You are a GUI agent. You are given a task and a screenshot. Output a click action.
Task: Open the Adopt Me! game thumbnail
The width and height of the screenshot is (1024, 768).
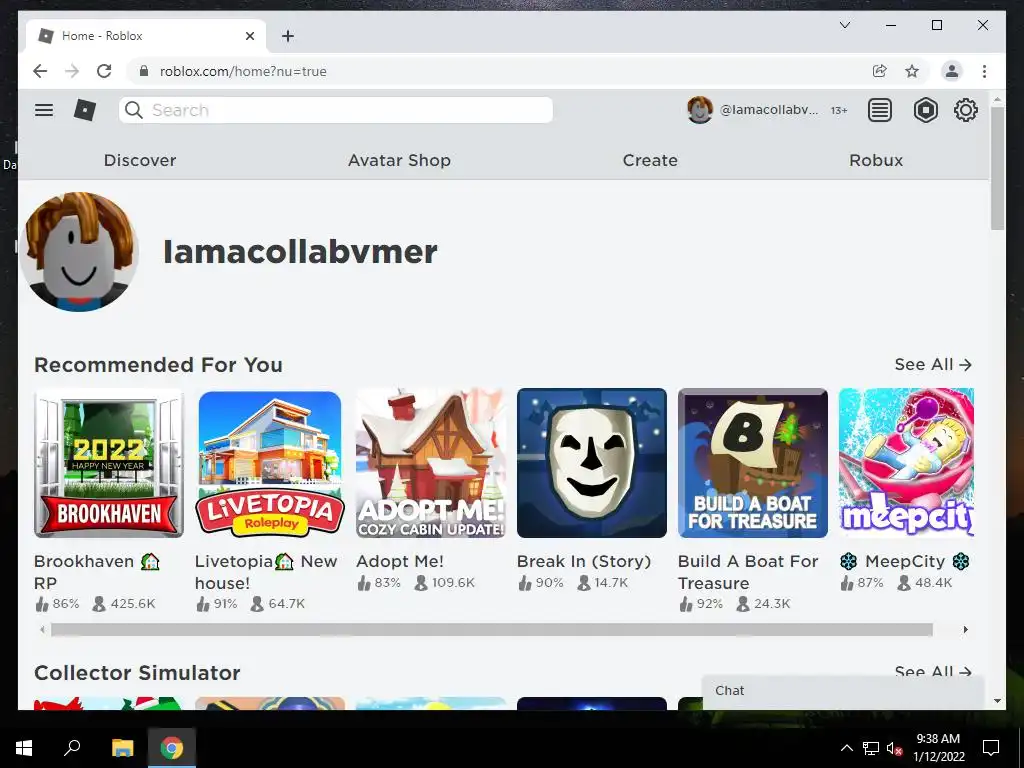(x=431, y=463)
